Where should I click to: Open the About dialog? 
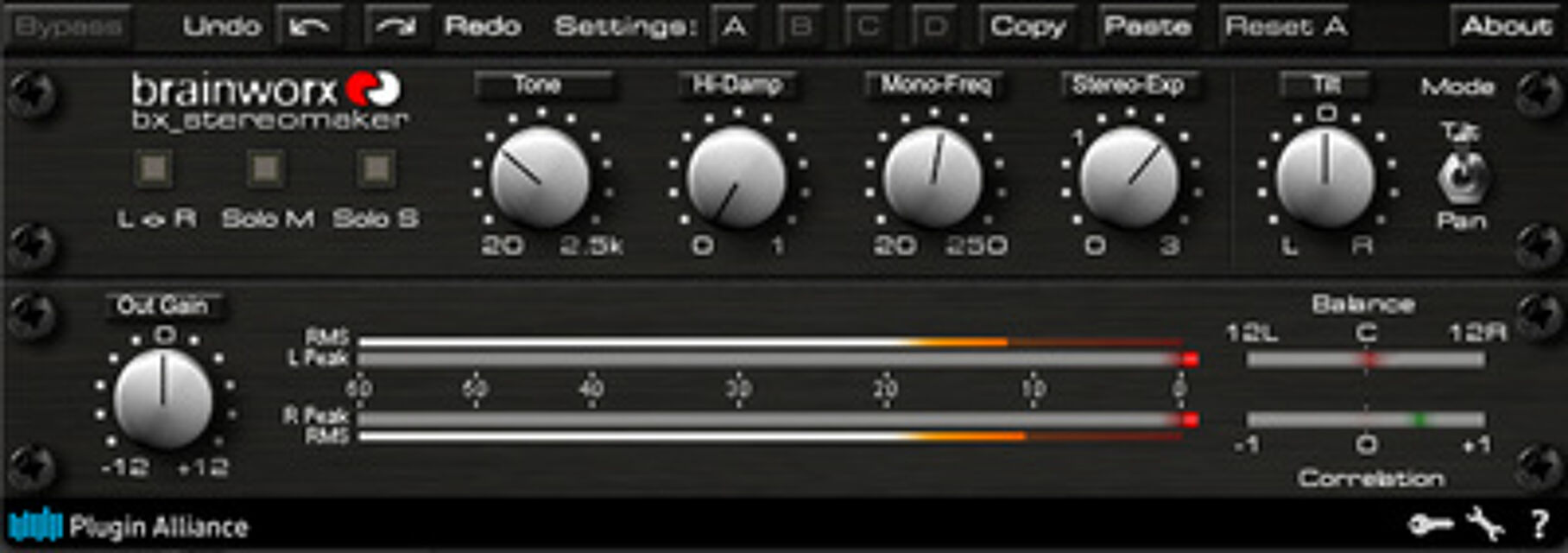click(x=1506, y=27)
